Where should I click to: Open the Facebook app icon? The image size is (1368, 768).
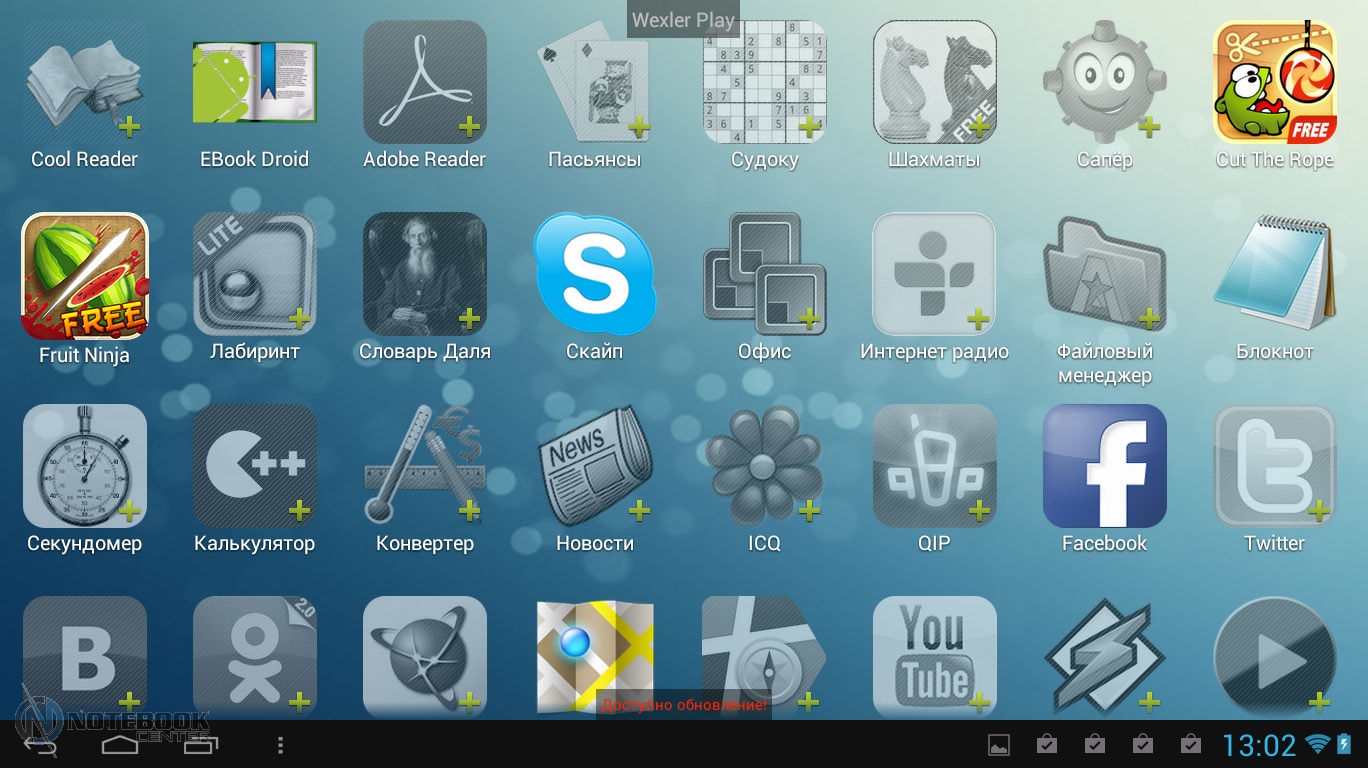[1105, 467]
